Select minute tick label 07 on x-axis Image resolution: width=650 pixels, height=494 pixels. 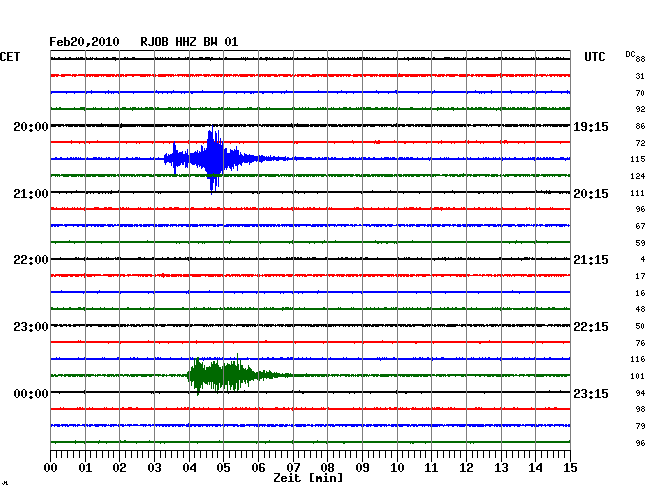tap(293, 468)
